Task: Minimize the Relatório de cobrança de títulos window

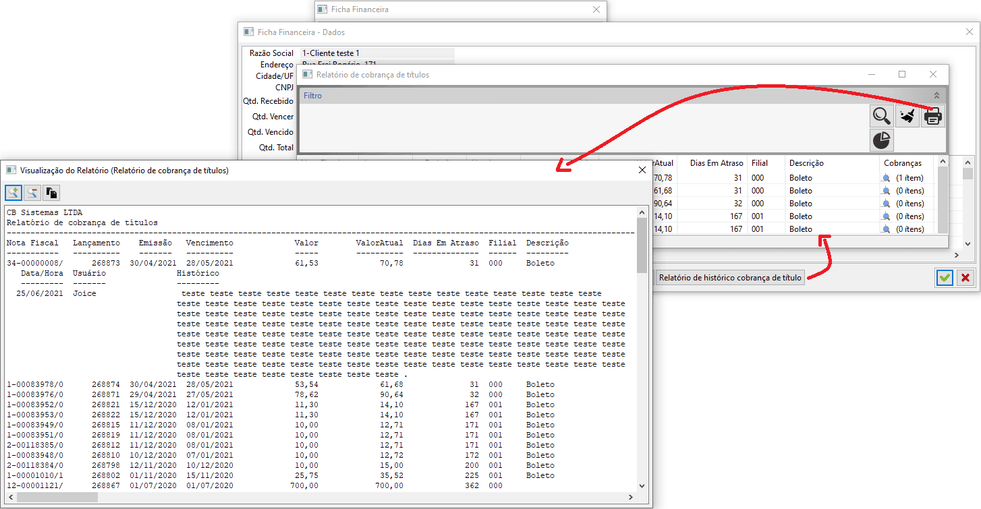Action: pyautogui.click(x=872, y=74)
